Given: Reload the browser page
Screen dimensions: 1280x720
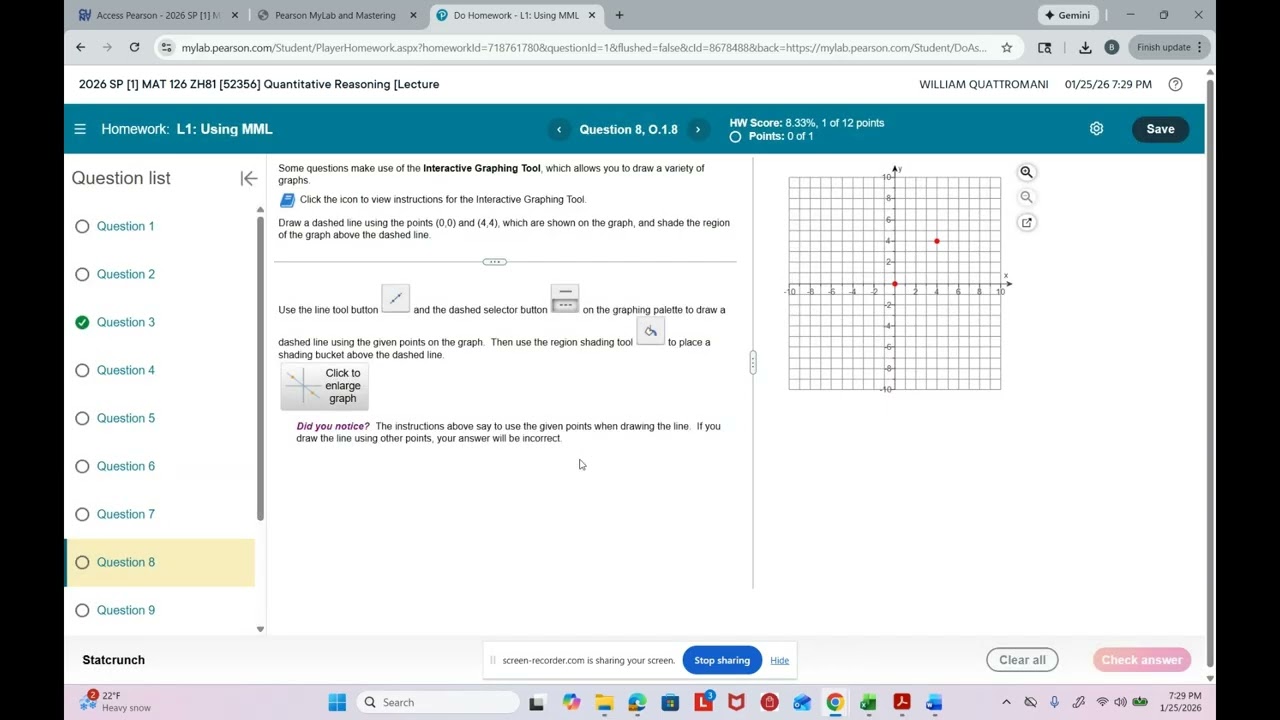Looking at the screenshot, I should [134, 47].
